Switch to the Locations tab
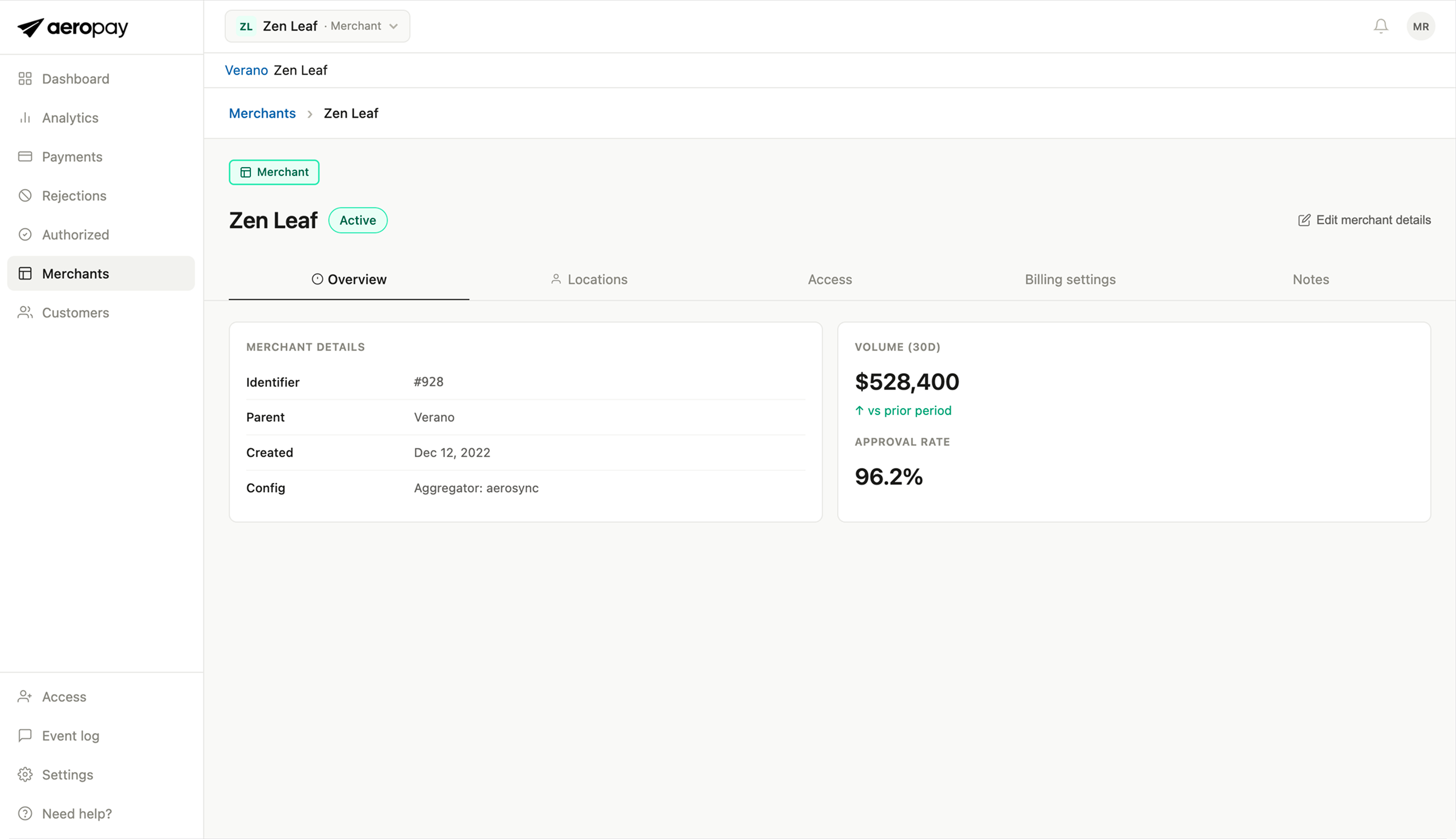1456x839 pixels. pyautogui.click(x=589, y=279)
